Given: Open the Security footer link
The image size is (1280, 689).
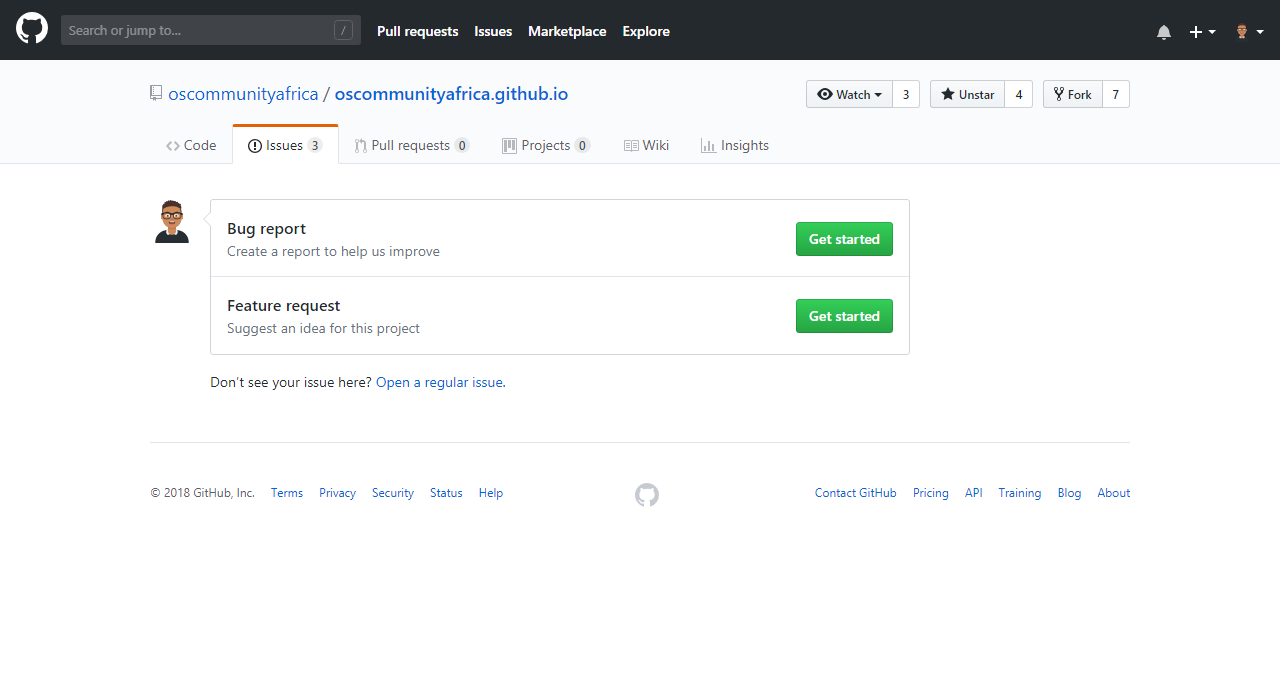Looking at the screenshot, I should [x=393, y=493].
